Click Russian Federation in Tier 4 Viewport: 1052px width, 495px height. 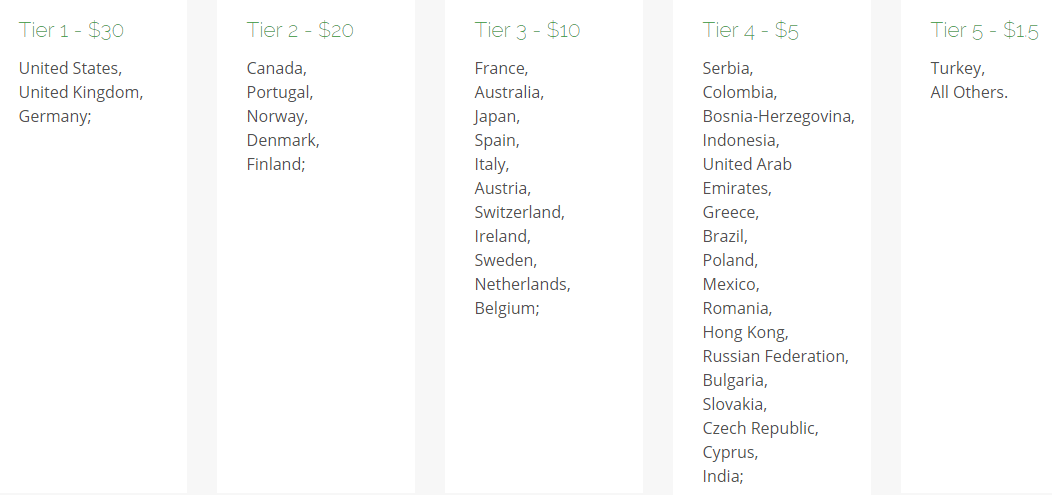775,356
